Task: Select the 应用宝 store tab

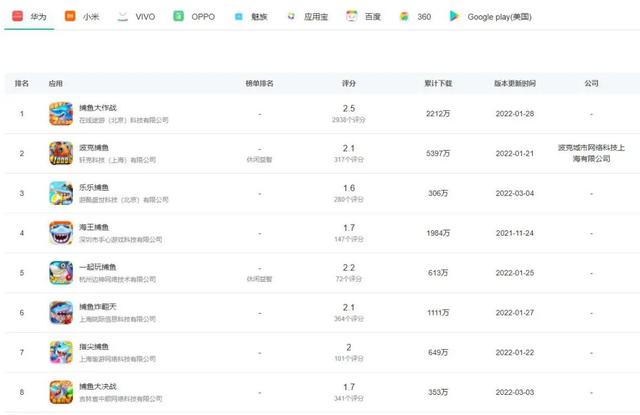Action: 309,17
